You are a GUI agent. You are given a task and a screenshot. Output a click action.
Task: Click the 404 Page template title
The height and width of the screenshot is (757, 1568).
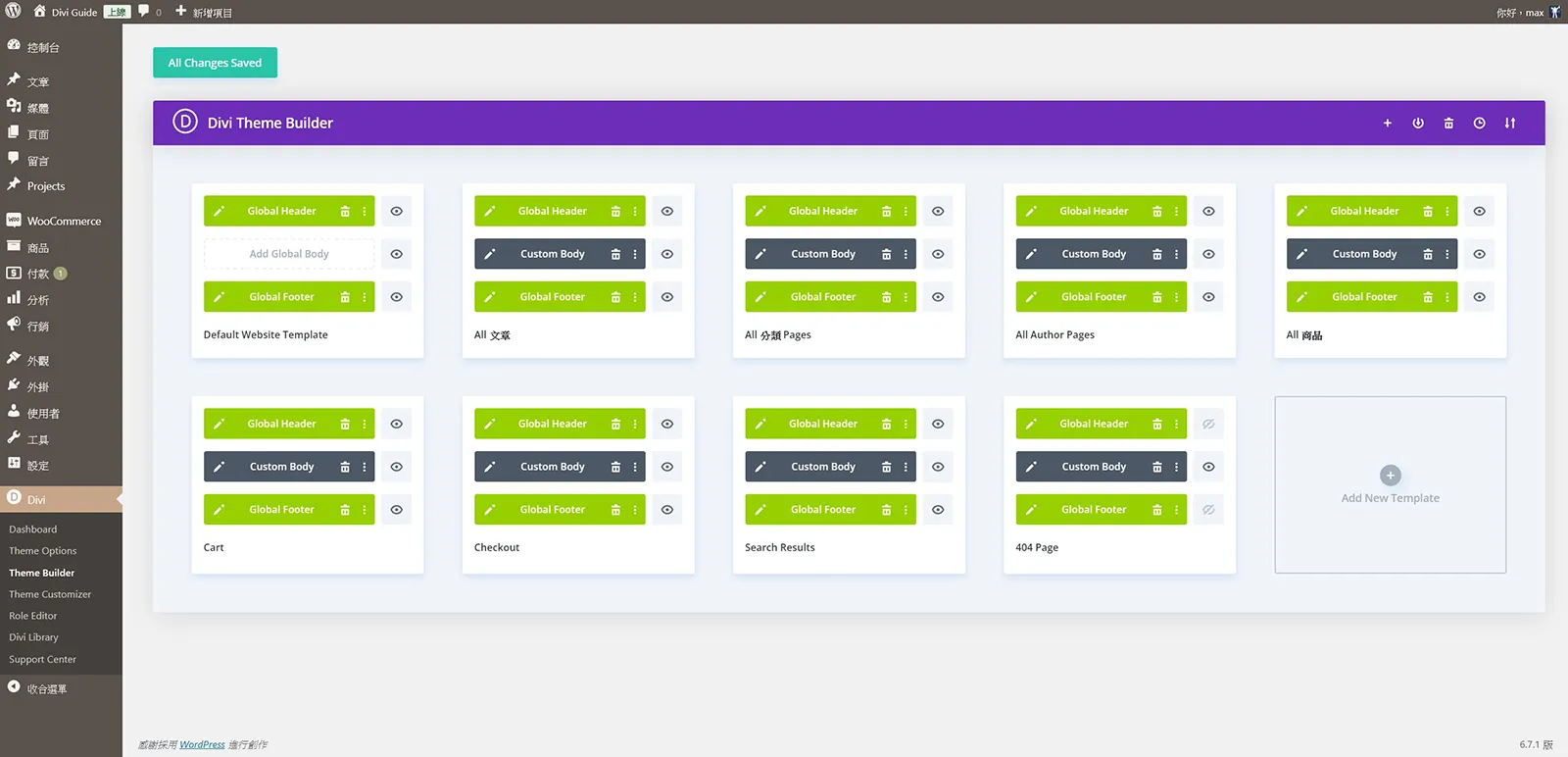[x=1037, y=547]
